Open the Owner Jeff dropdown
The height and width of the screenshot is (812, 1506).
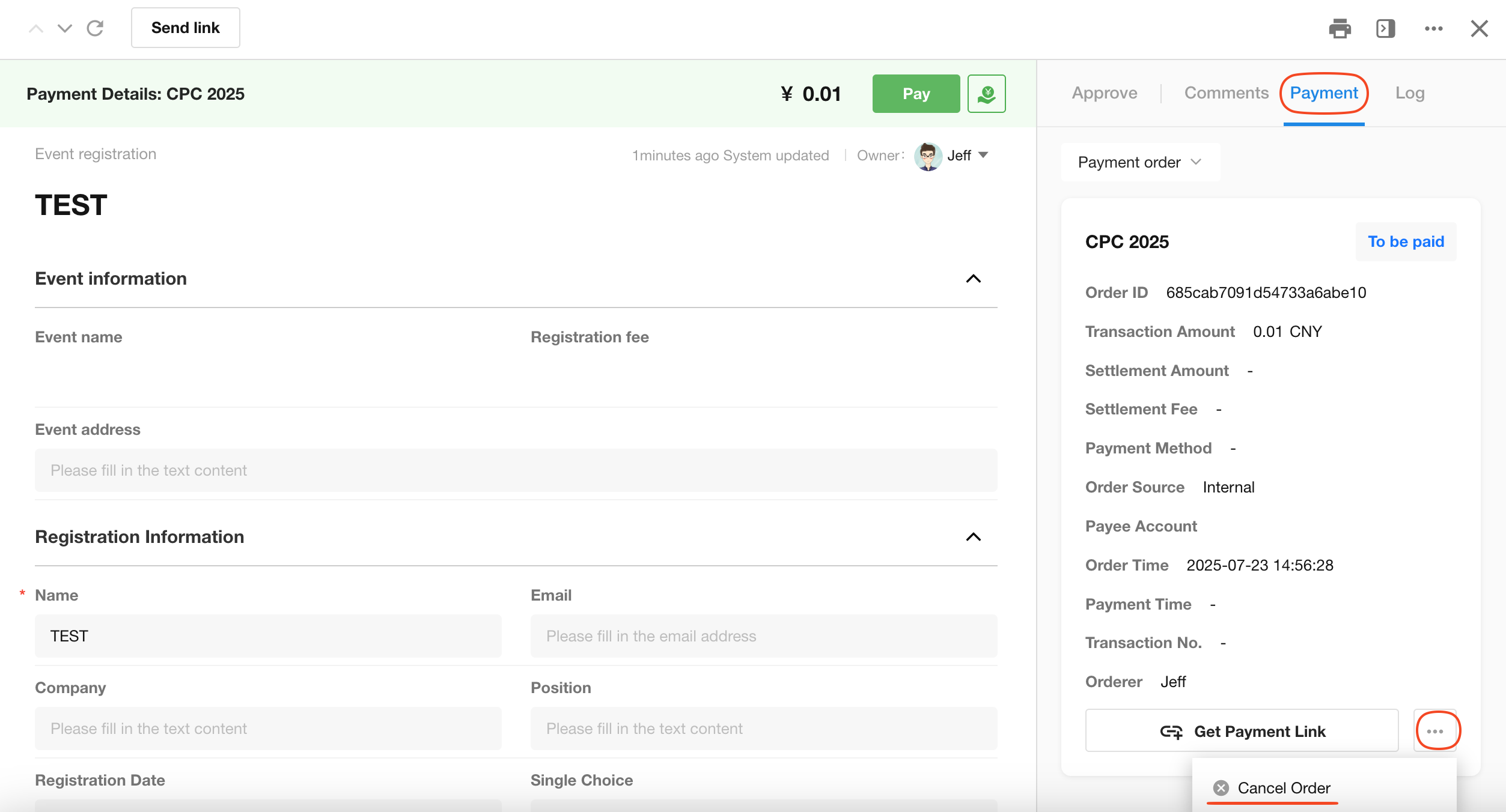[968, 156]
